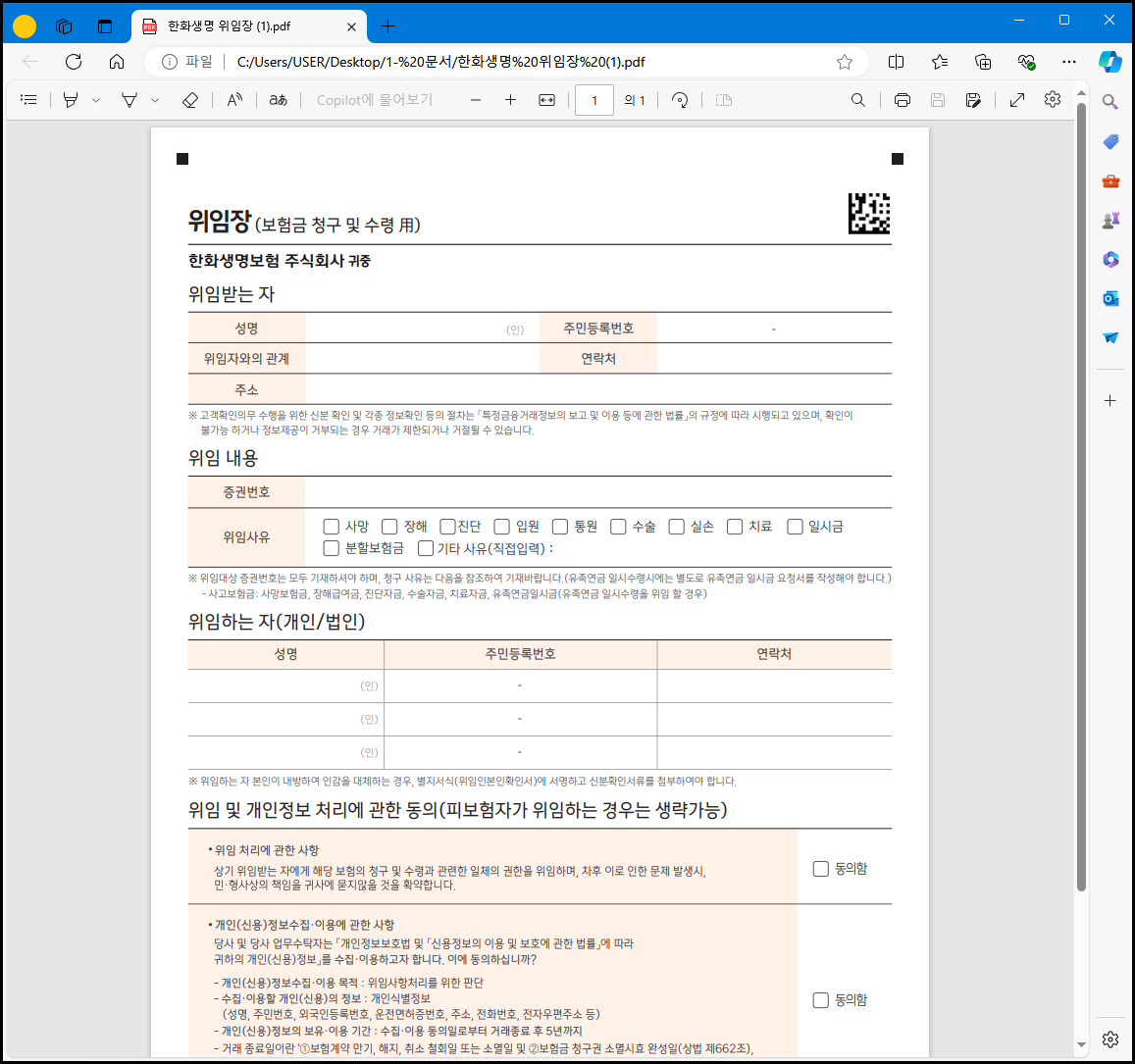Image resolution: width=1135 pixels, height=1064 pixels.
Task: Check the 실손 checkbox
Action: [x=676, y=527]
